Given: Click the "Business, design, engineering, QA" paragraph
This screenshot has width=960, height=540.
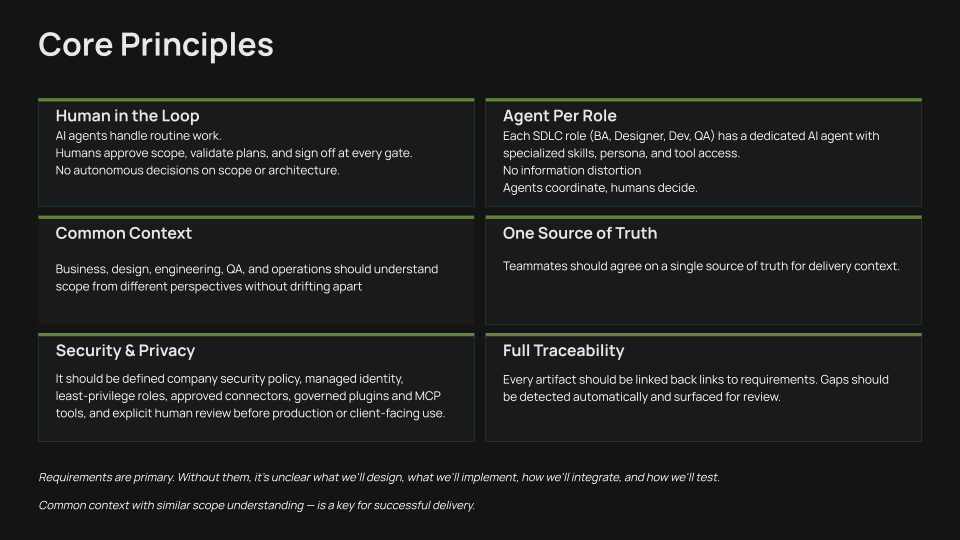Looking at the screenshot, I should click(246, 277).
